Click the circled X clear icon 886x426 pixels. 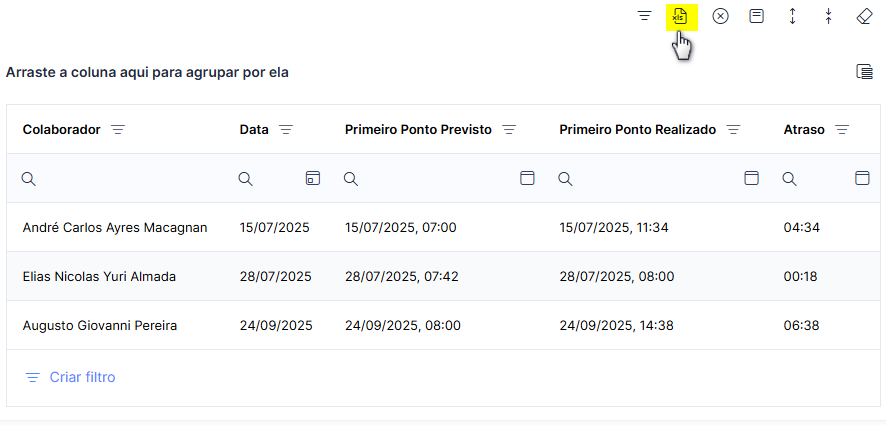coord(720,16)
